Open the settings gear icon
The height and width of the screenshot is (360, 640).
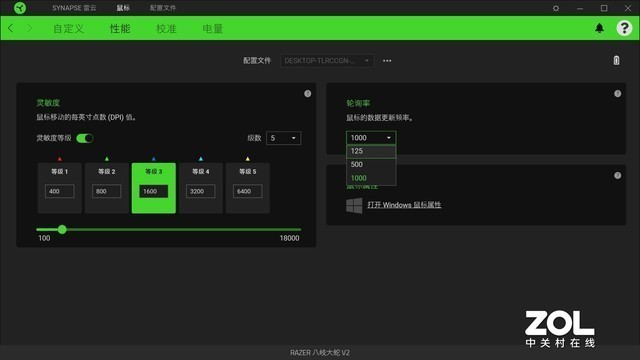pyautogui.click(x=556, y=8)
